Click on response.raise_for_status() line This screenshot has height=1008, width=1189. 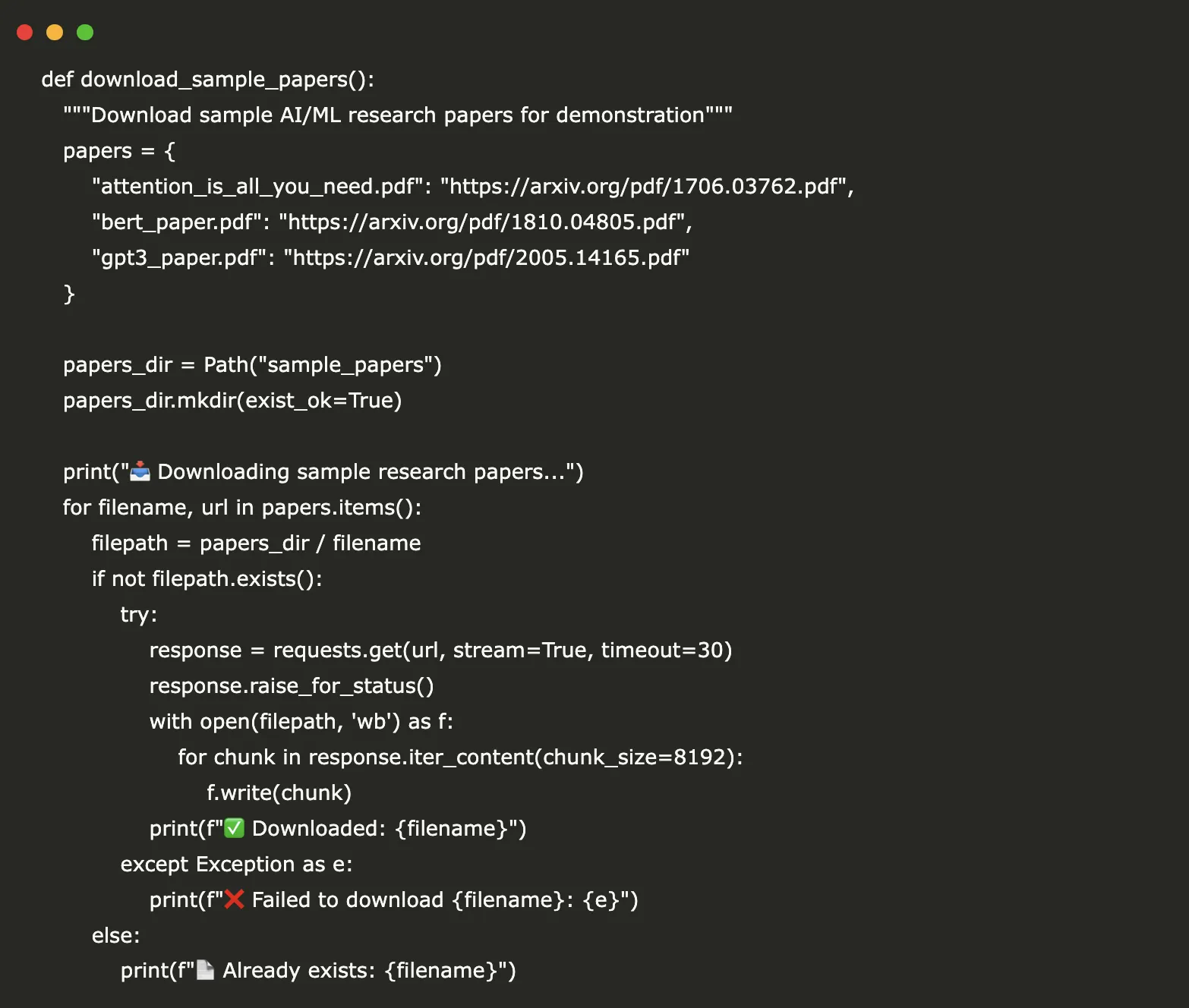[x=292, y=686]
